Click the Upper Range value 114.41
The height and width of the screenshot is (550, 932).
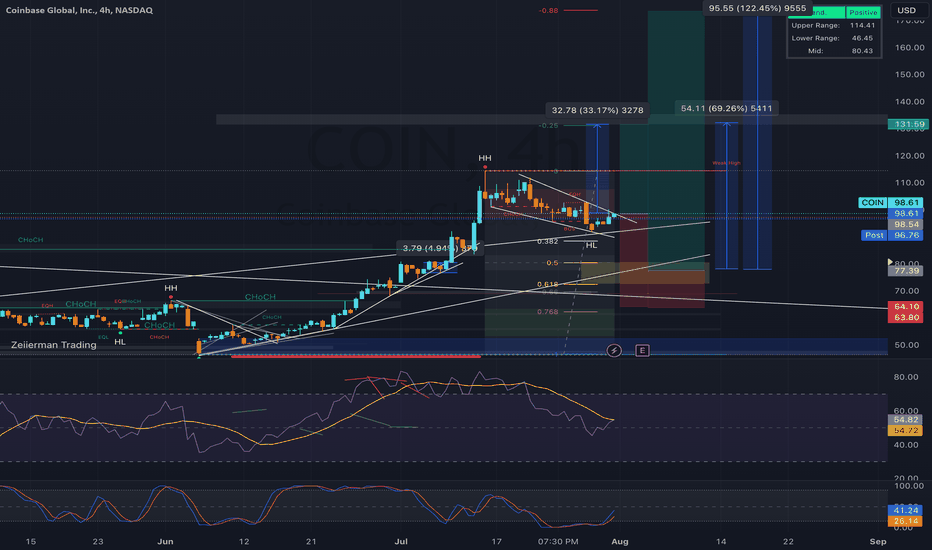coord(862,26)
